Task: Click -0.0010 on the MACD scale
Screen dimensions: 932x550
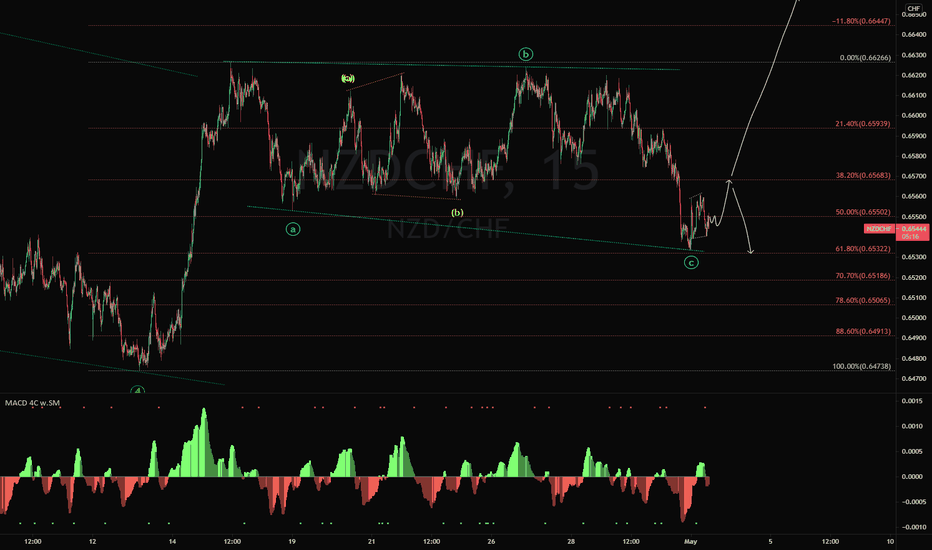Action: point(915,527)
